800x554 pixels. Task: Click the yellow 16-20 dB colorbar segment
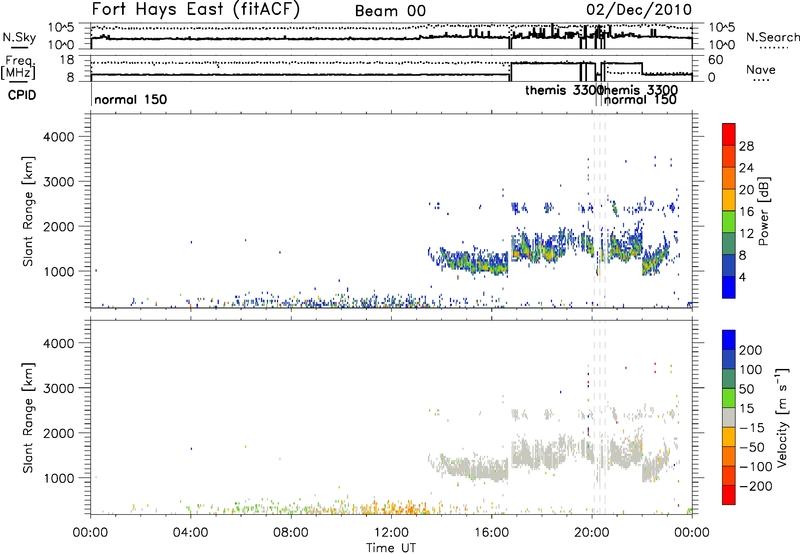click(729, 200)
